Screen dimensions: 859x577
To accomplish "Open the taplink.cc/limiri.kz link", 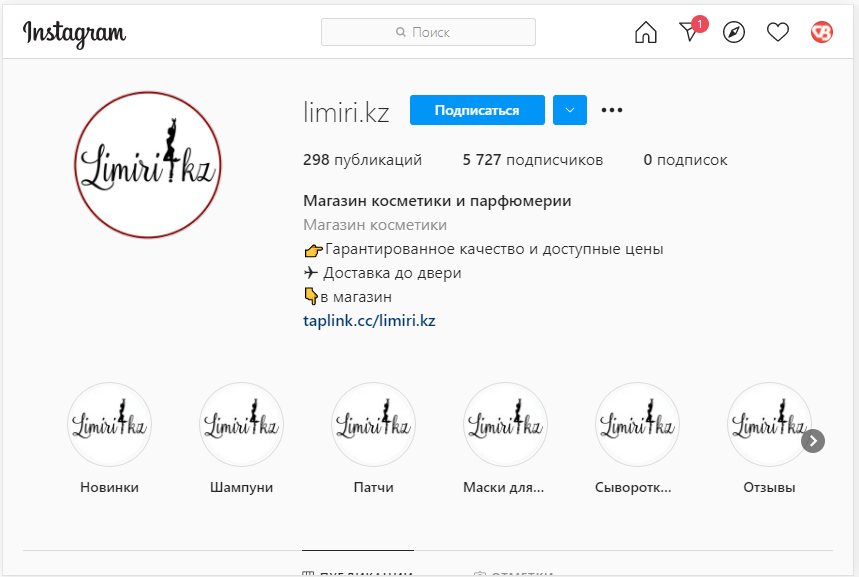I will pyautogui.click(x=369, y=321).
